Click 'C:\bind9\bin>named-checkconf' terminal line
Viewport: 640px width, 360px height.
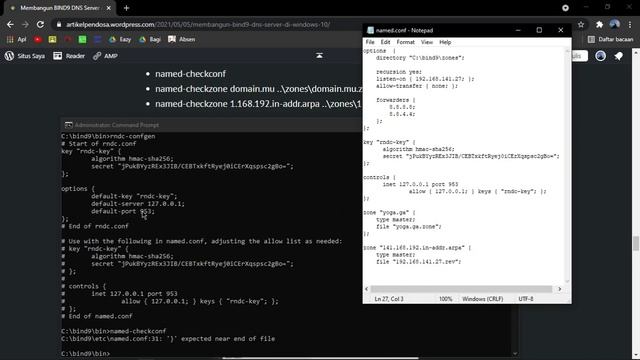pyautogui.click(x=113, y=331)
